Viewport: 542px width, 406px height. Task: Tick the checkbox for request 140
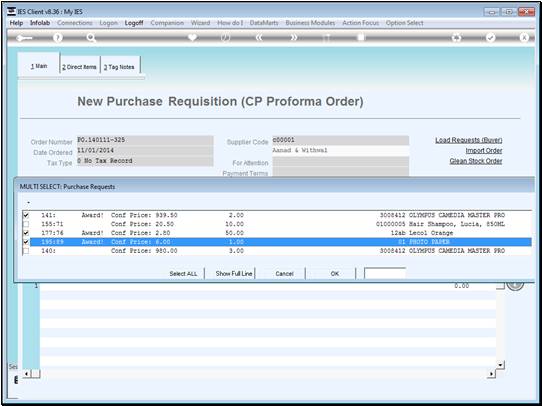[x=26, y=251]
